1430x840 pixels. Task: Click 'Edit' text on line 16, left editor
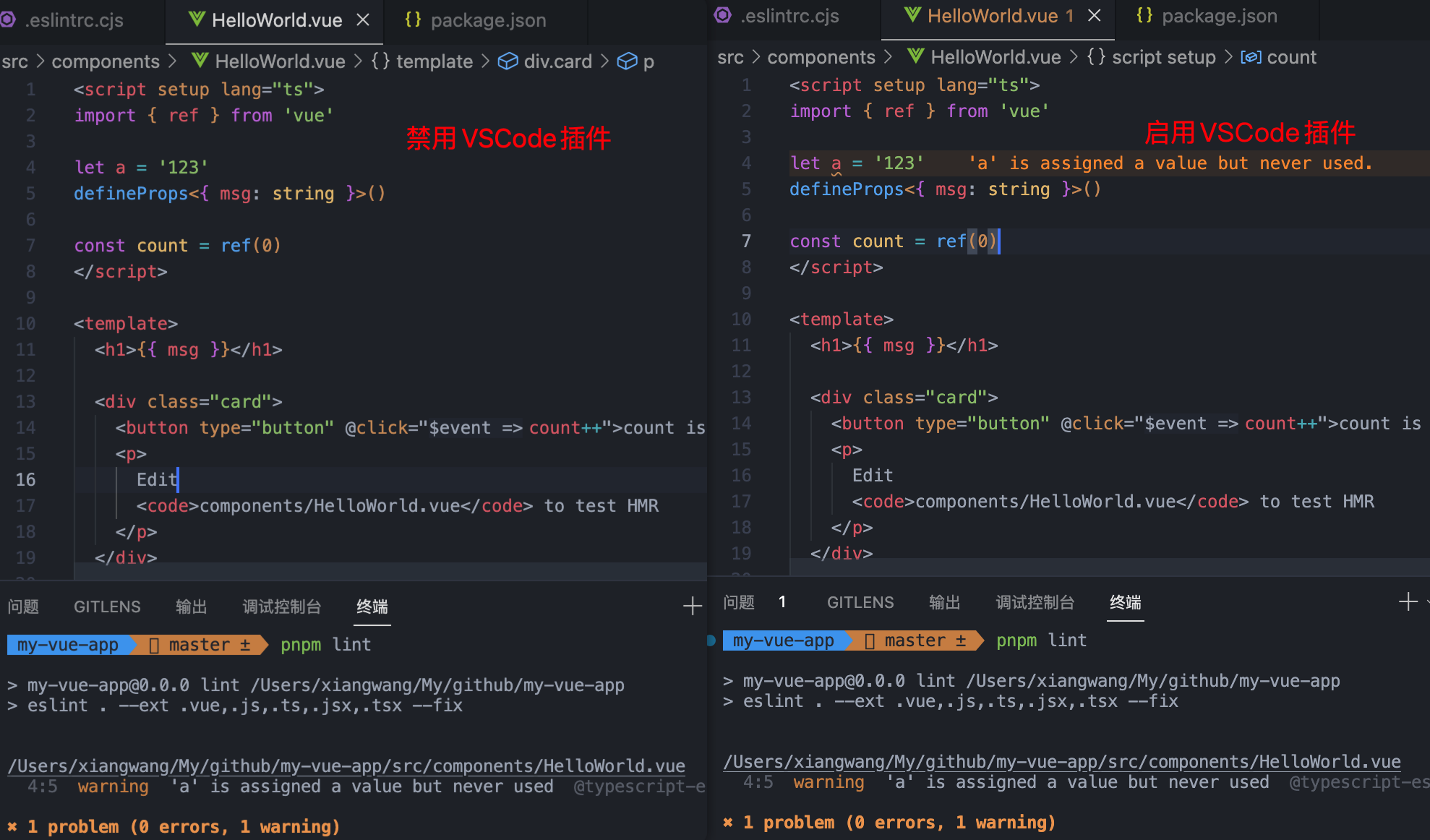[x=157, y=479]
